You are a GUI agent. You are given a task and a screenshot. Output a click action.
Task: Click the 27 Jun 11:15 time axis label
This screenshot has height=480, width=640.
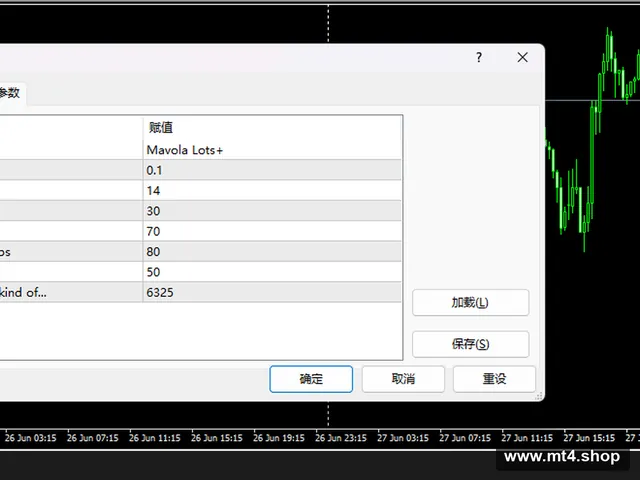(x=527, y=438)
